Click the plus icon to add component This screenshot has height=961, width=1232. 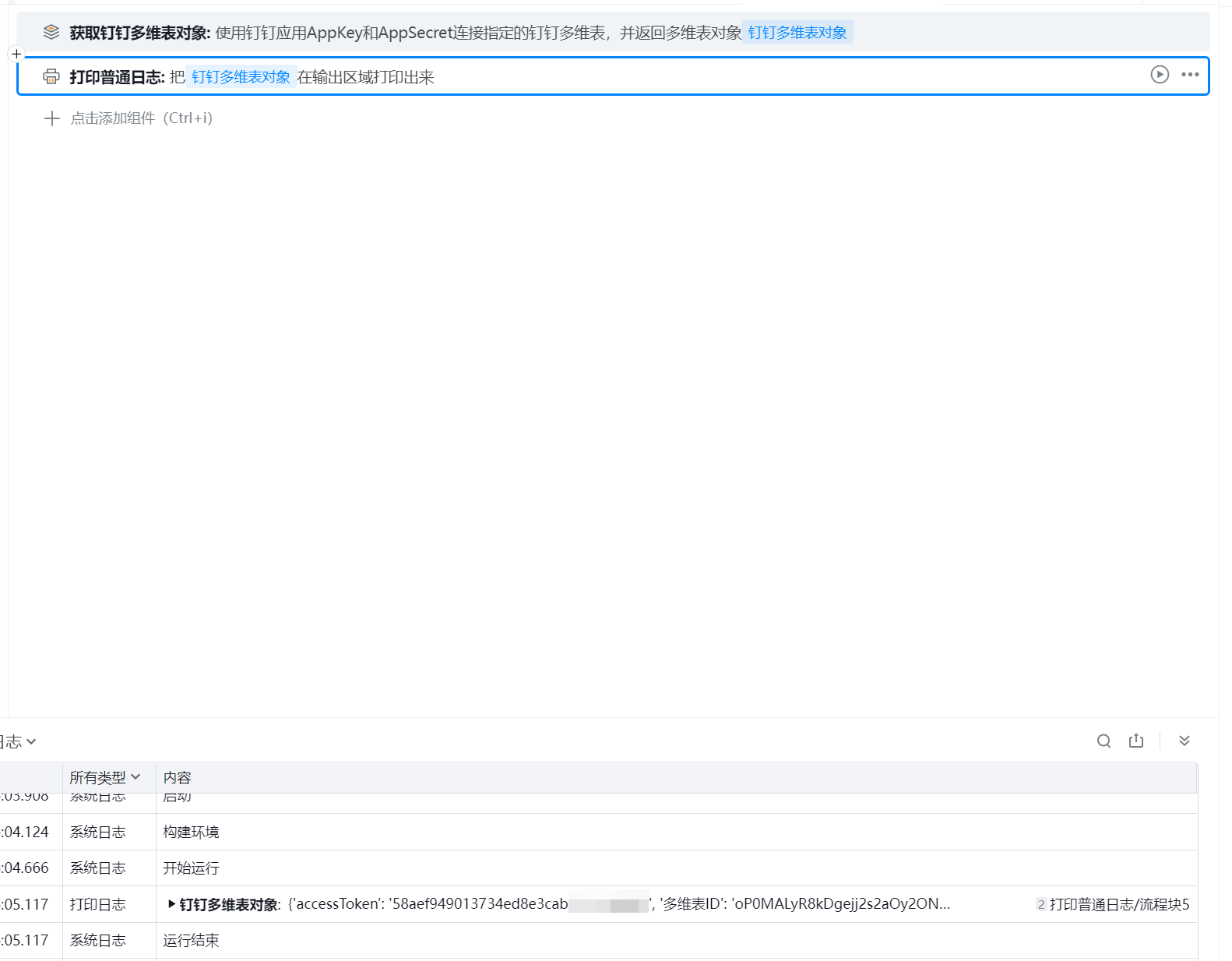click(52, 118)
